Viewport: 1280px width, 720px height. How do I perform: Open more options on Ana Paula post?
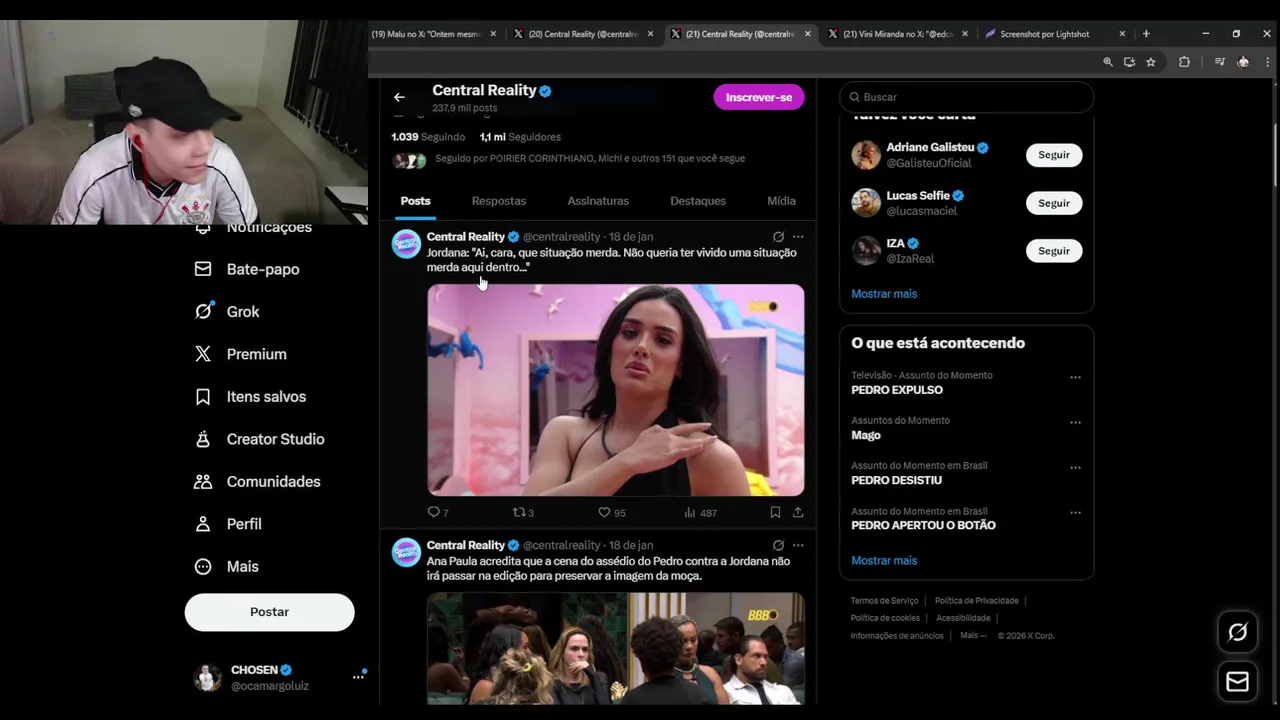coord(798,545)
